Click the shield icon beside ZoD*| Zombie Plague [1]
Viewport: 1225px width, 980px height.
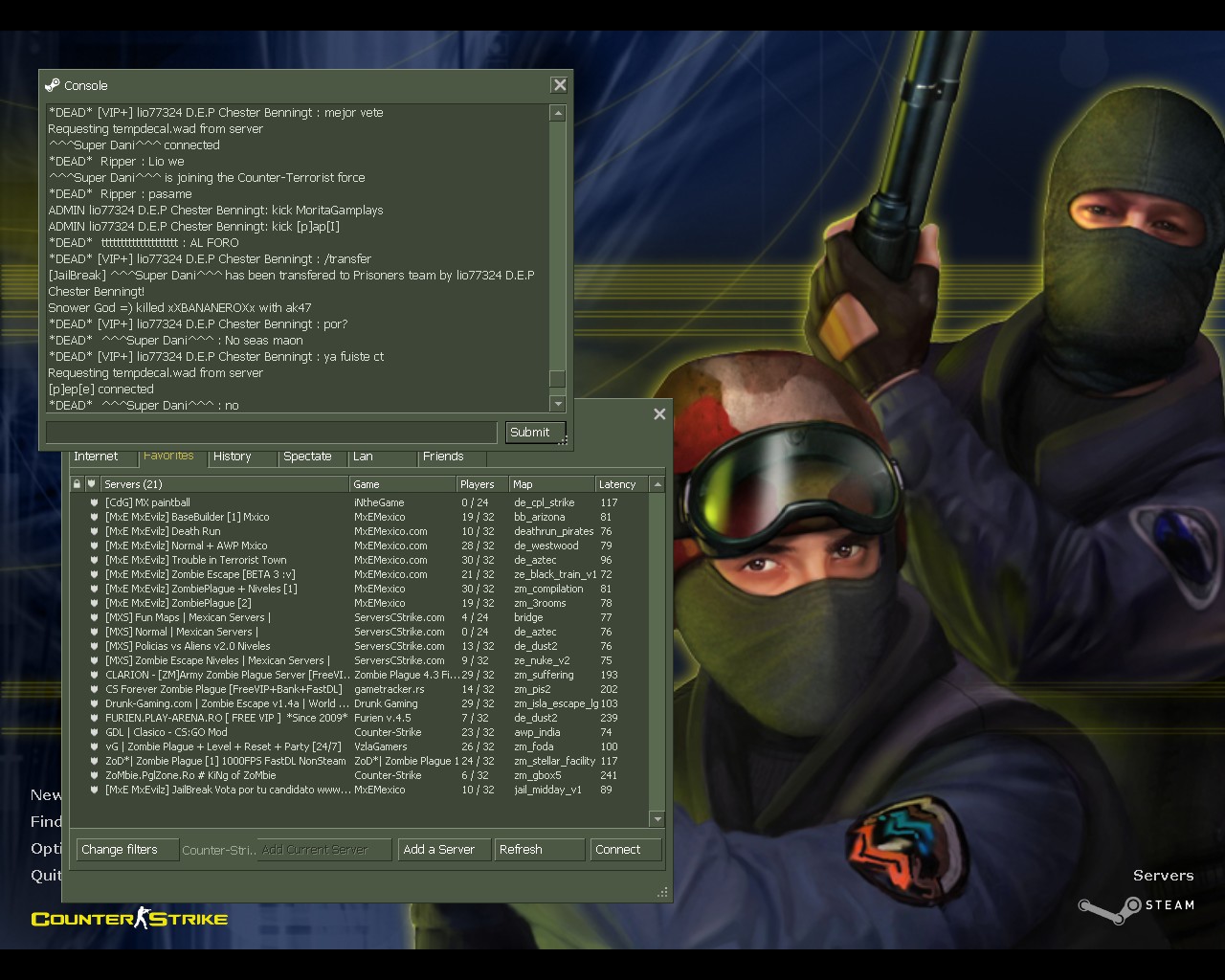pos(95,761)
